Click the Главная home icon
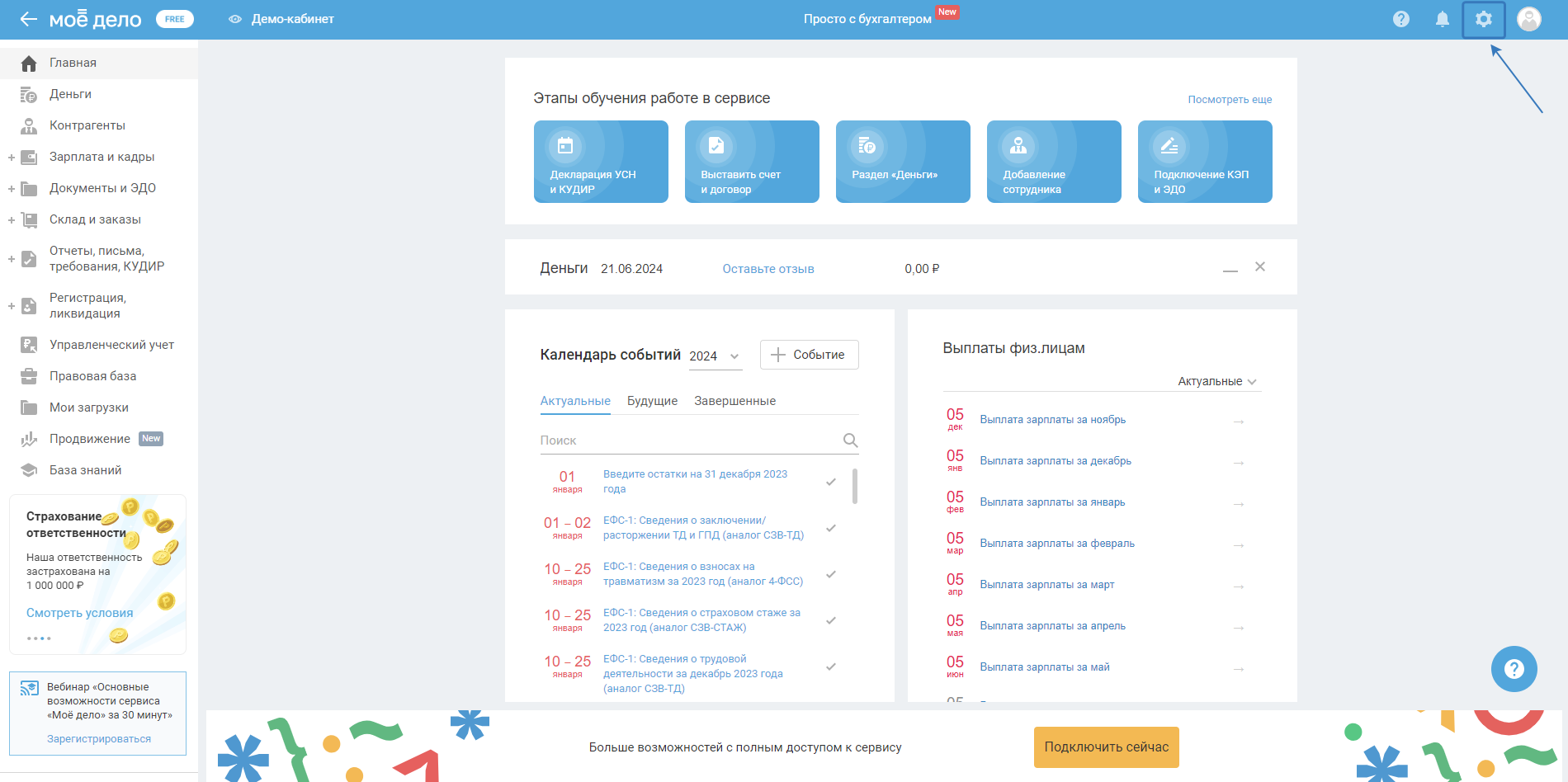1568x782 pixels. (x=29, y=64)
